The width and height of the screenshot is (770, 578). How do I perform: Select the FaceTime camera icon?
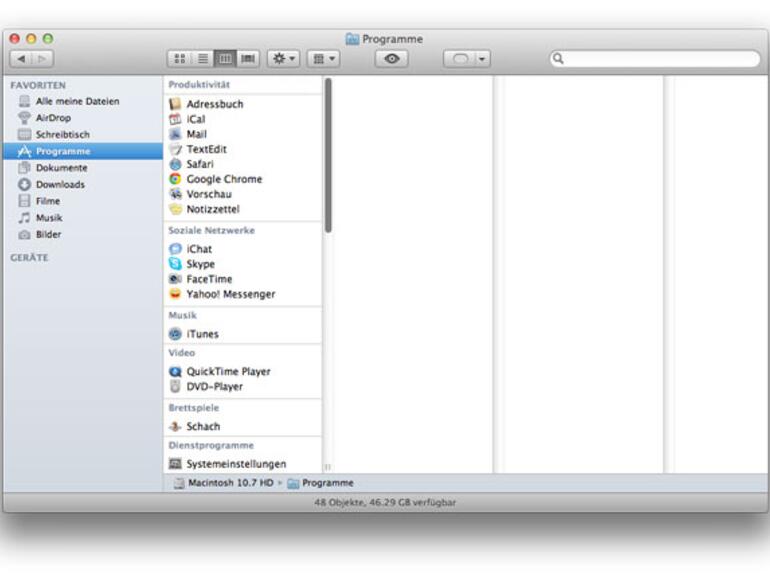[175, 279]
